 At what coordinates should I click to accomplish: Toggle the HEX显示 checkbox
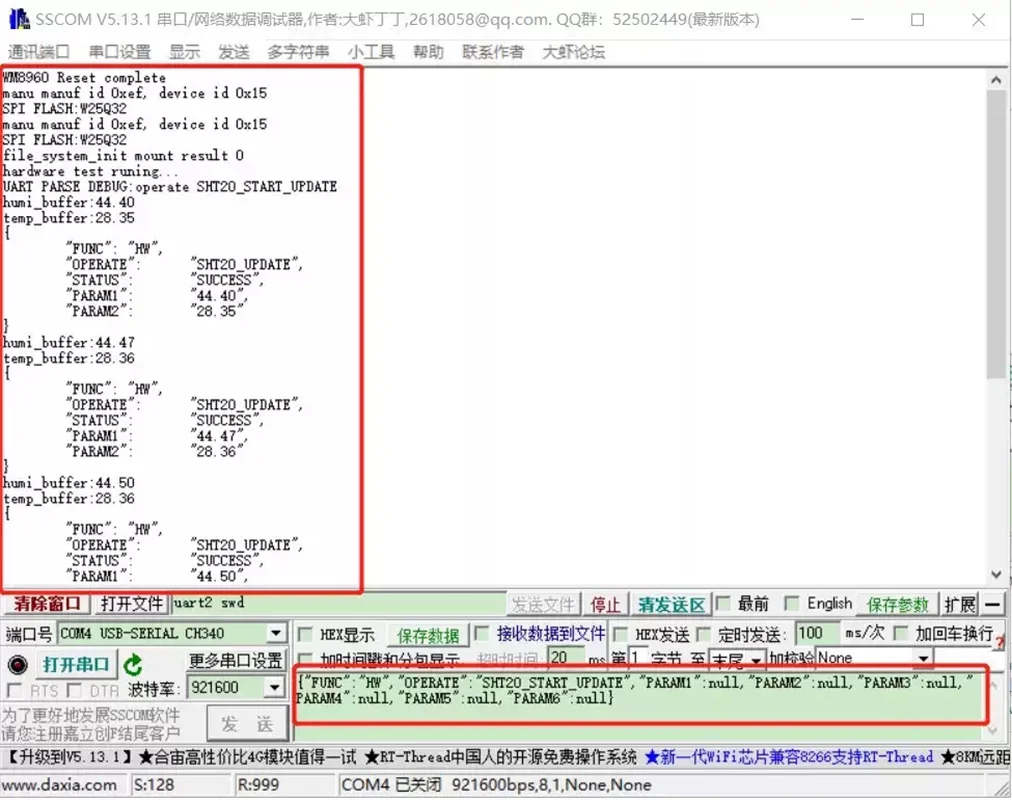point(305,635)
